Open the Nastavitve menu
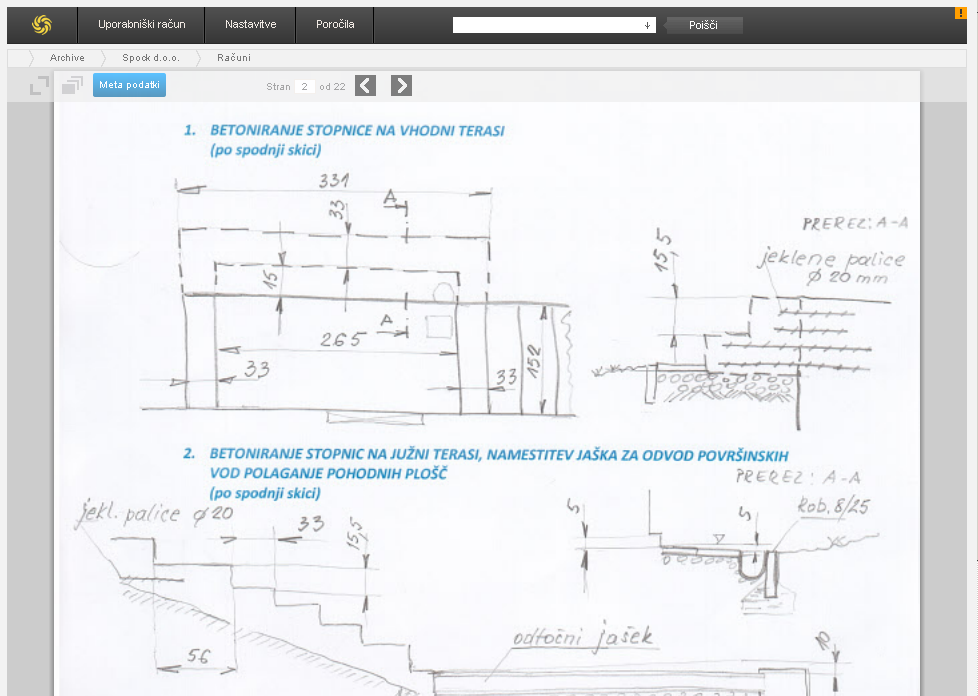The height and width of the screenshot is (696, 978). 251,25
